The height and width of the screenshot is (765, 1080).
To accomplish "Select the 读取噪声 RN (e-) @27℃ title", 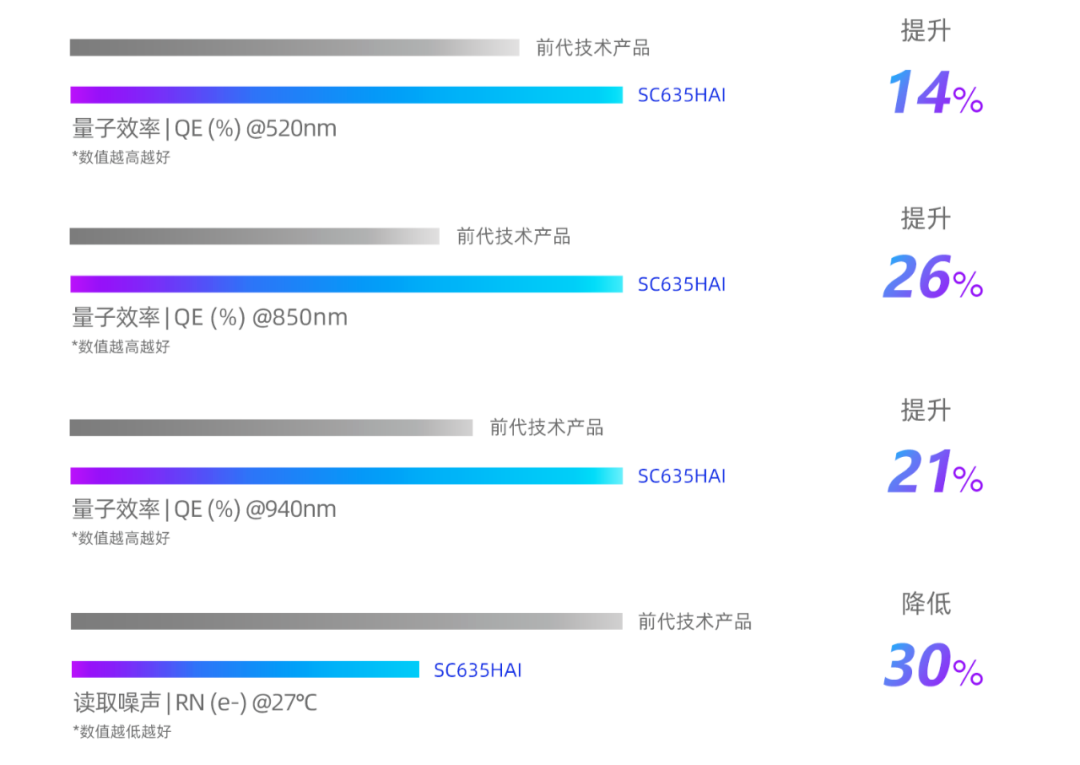I will (x=195, y=702).
